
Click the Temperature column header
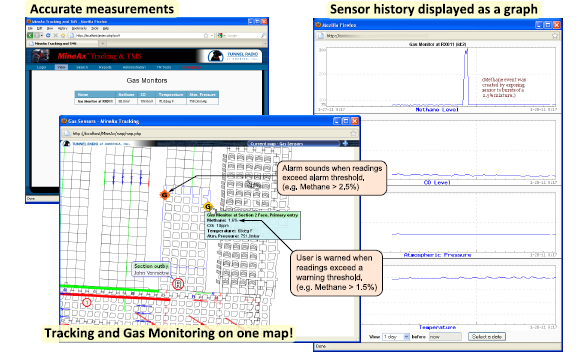point(171,94)
